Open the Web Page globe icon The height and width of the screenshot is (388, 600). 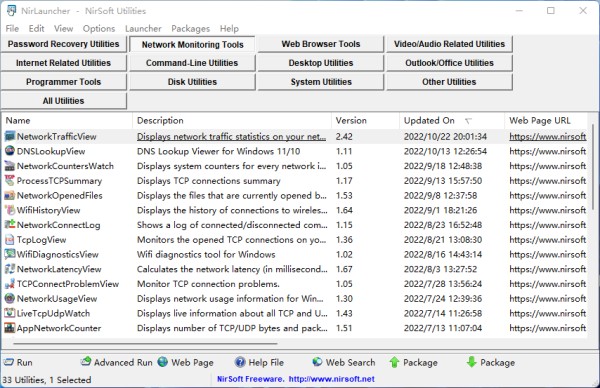point(163,362)
